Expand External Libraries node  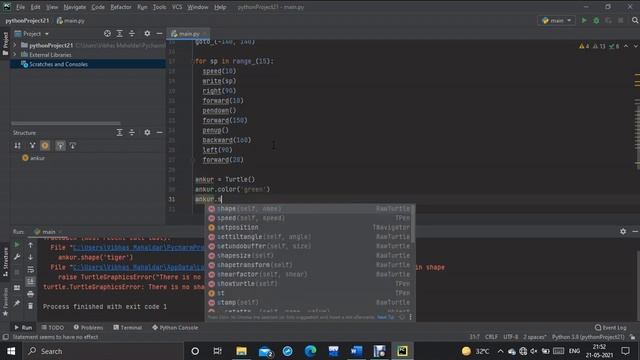point(15,55)
